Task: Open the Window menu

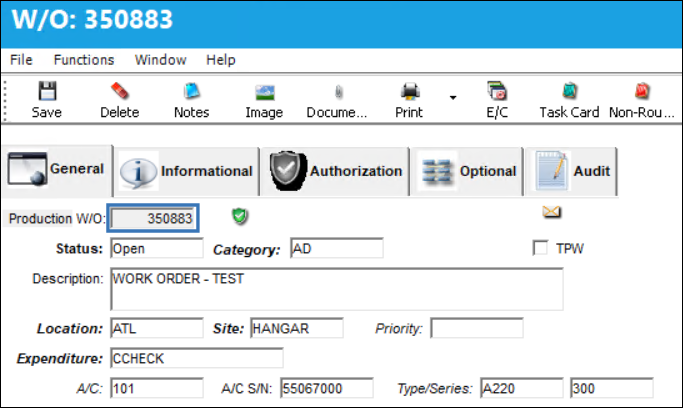Action: pos(161,60)
